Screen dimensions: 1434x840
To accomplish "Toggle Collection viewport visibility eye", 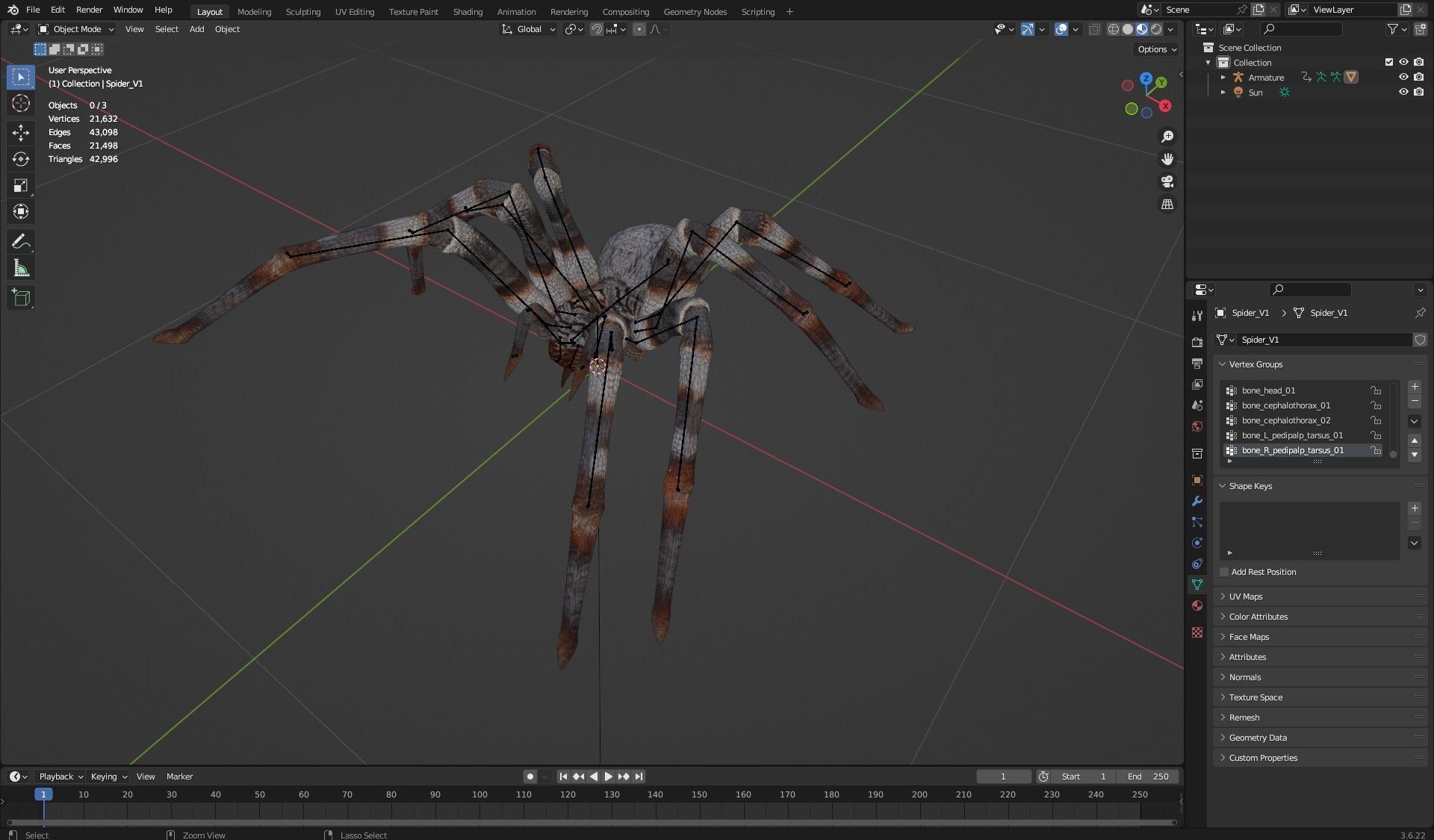I will pos(1403,62).
